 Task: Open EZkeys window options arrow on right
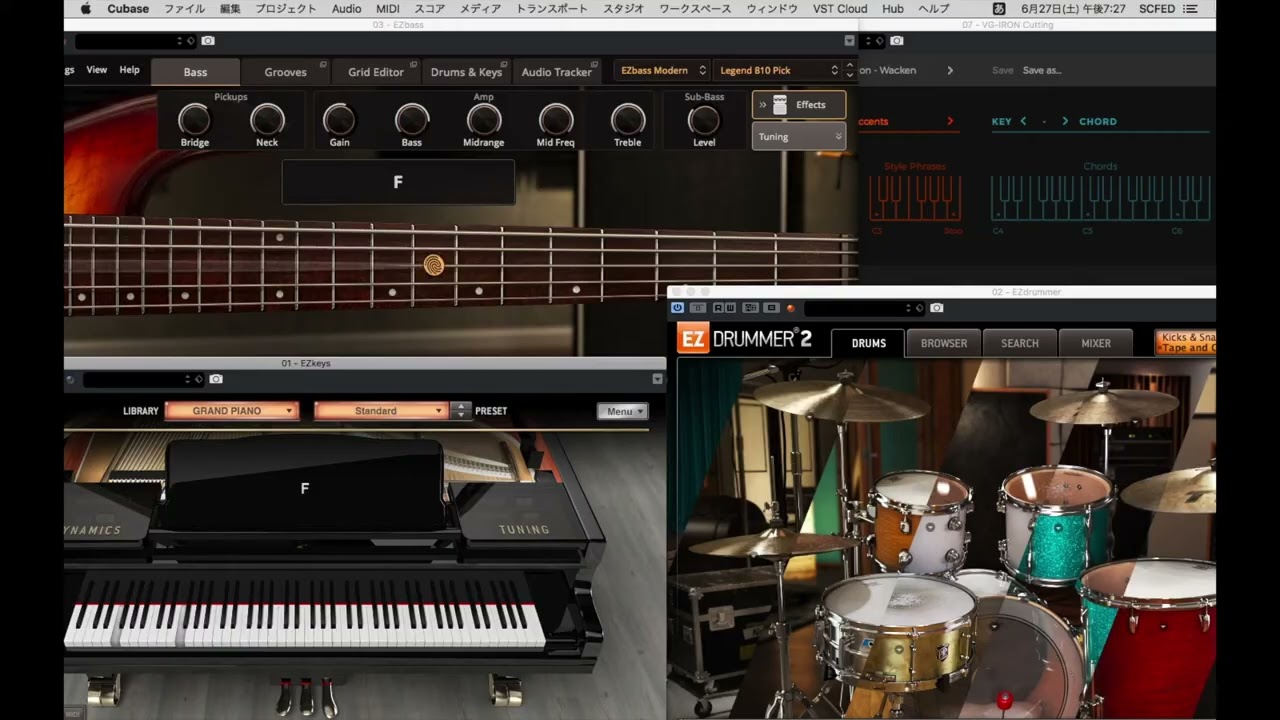pos(657,379)
